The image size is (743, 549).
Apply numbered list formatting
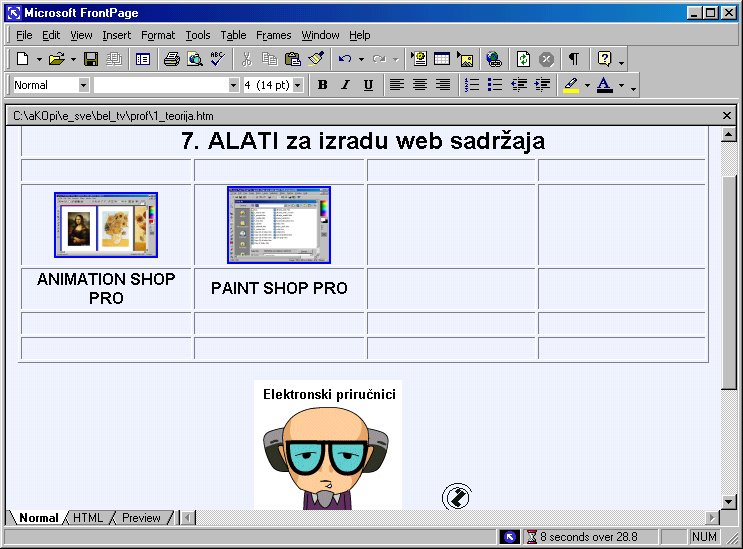pyautogui.click(x=472, y=85)
